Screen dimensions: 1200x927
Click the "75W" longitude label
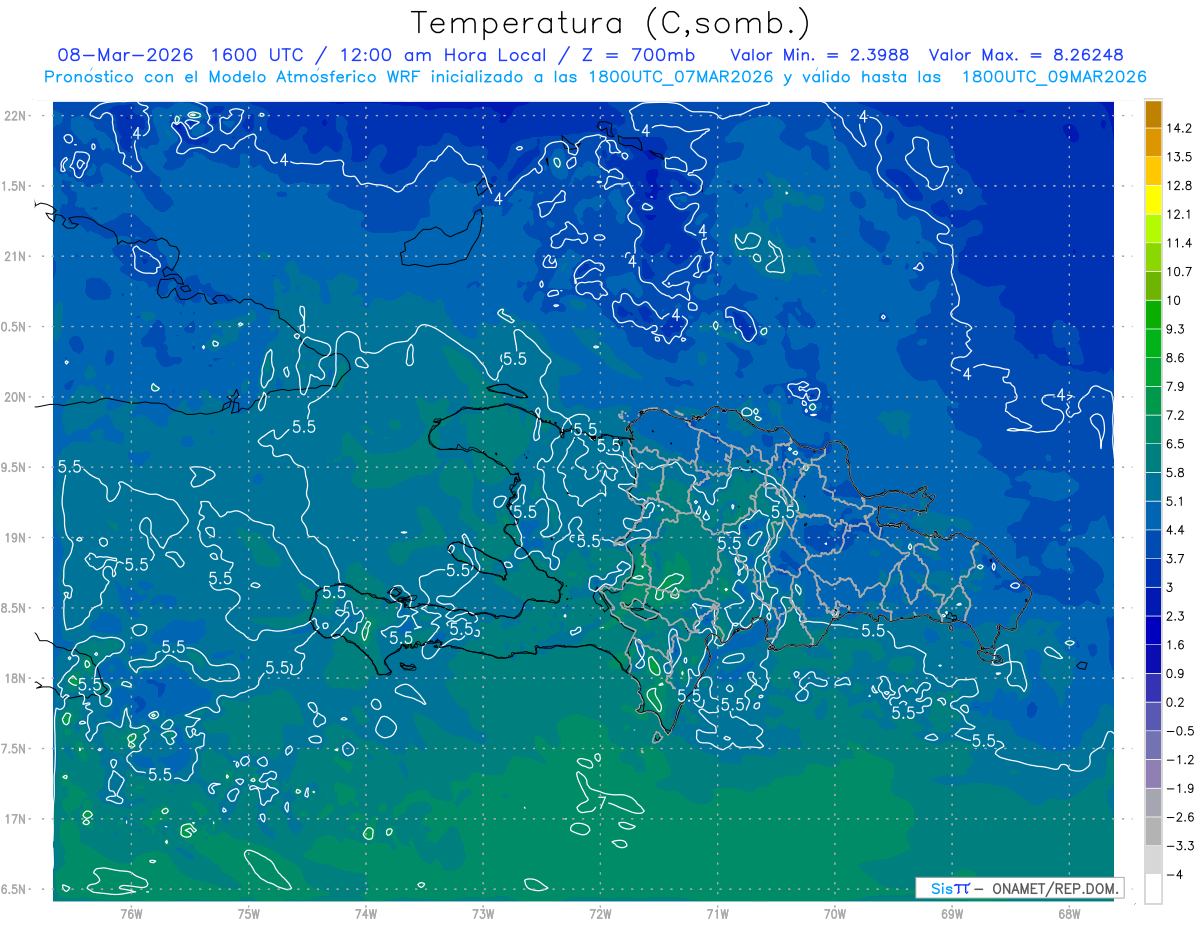tap(249, 913)
